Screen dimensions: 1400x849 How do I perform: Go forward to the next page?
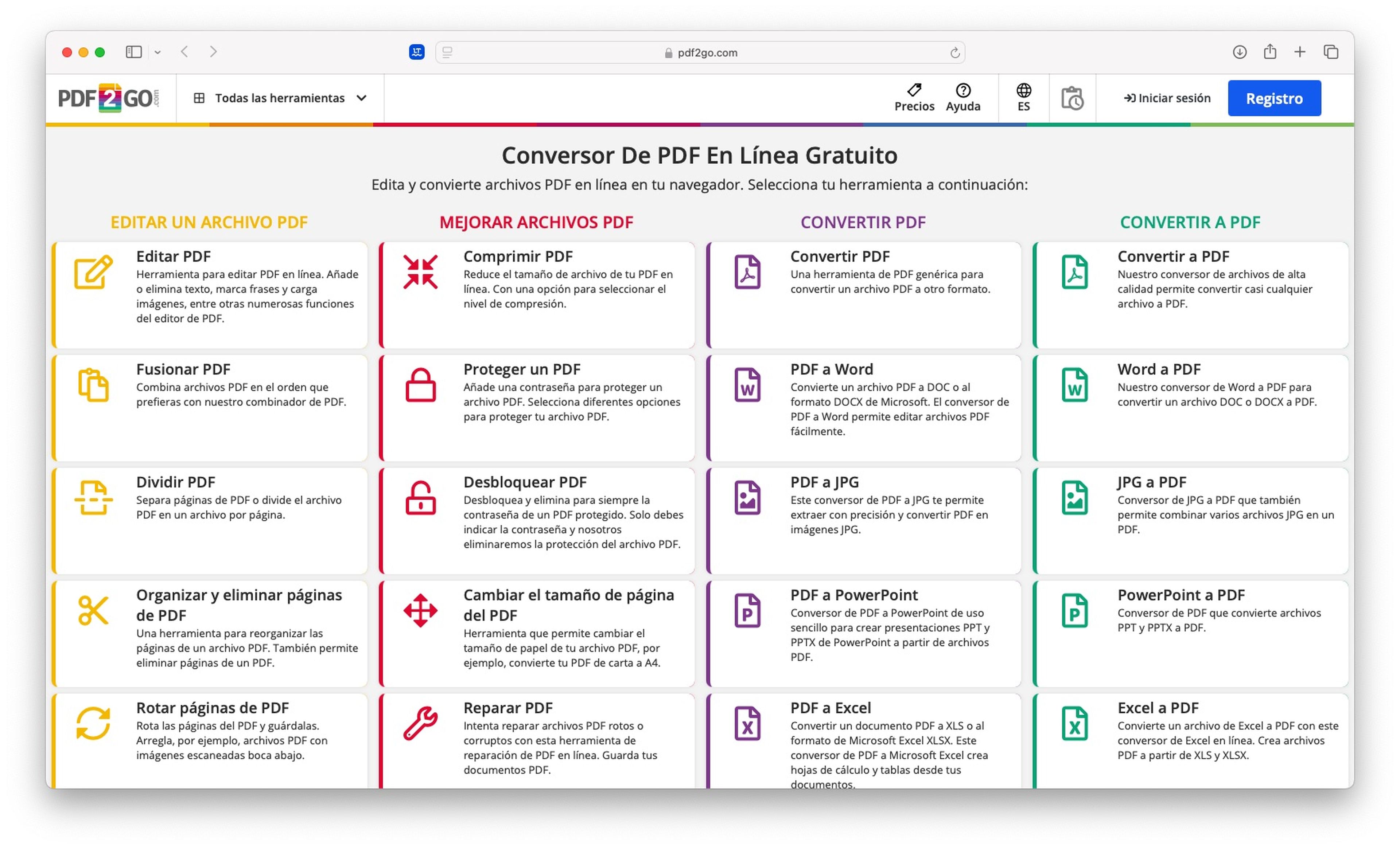[x=213, y=52]
